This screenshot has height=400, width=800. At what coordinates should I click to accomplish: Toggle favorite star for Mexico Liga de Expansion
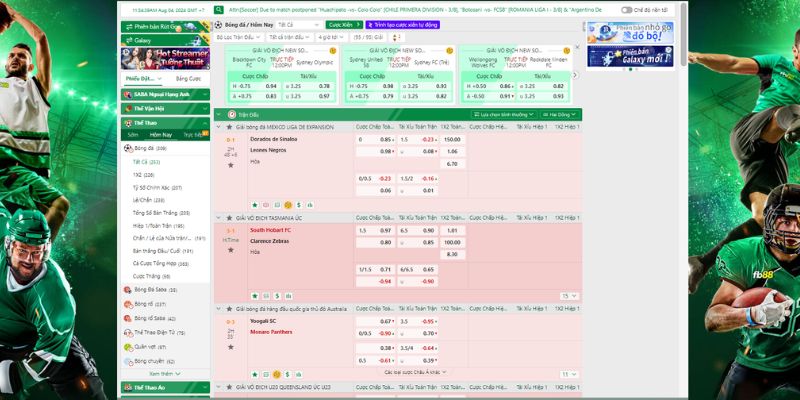tap(230, 127)
